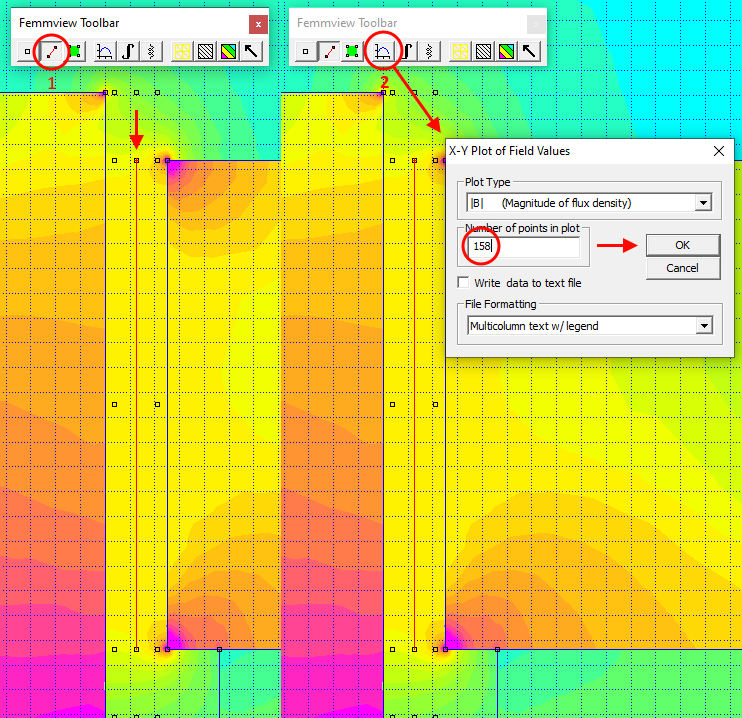Screen dimensions: 742x718
Task: Select green area mode in the grayed-out Femmview Toolbar
Action: (x=352, y=52)
